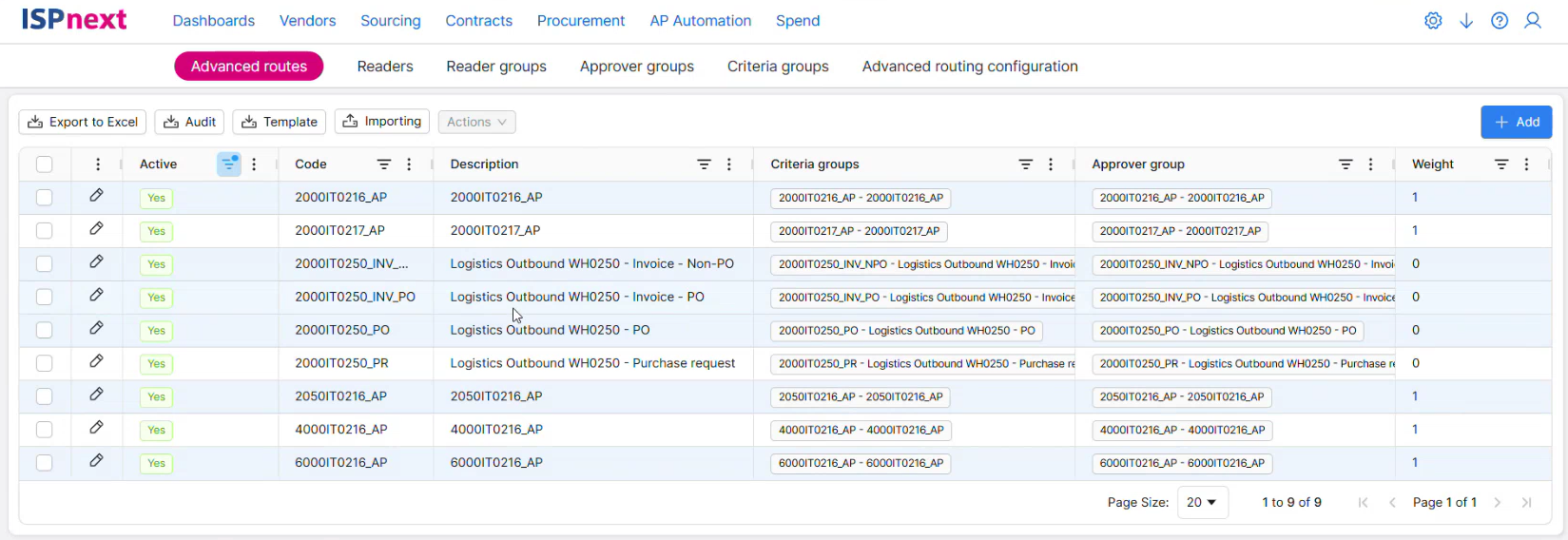Click the downloads arrow icon in header
1568x540 pixels.
point(1466,21)
